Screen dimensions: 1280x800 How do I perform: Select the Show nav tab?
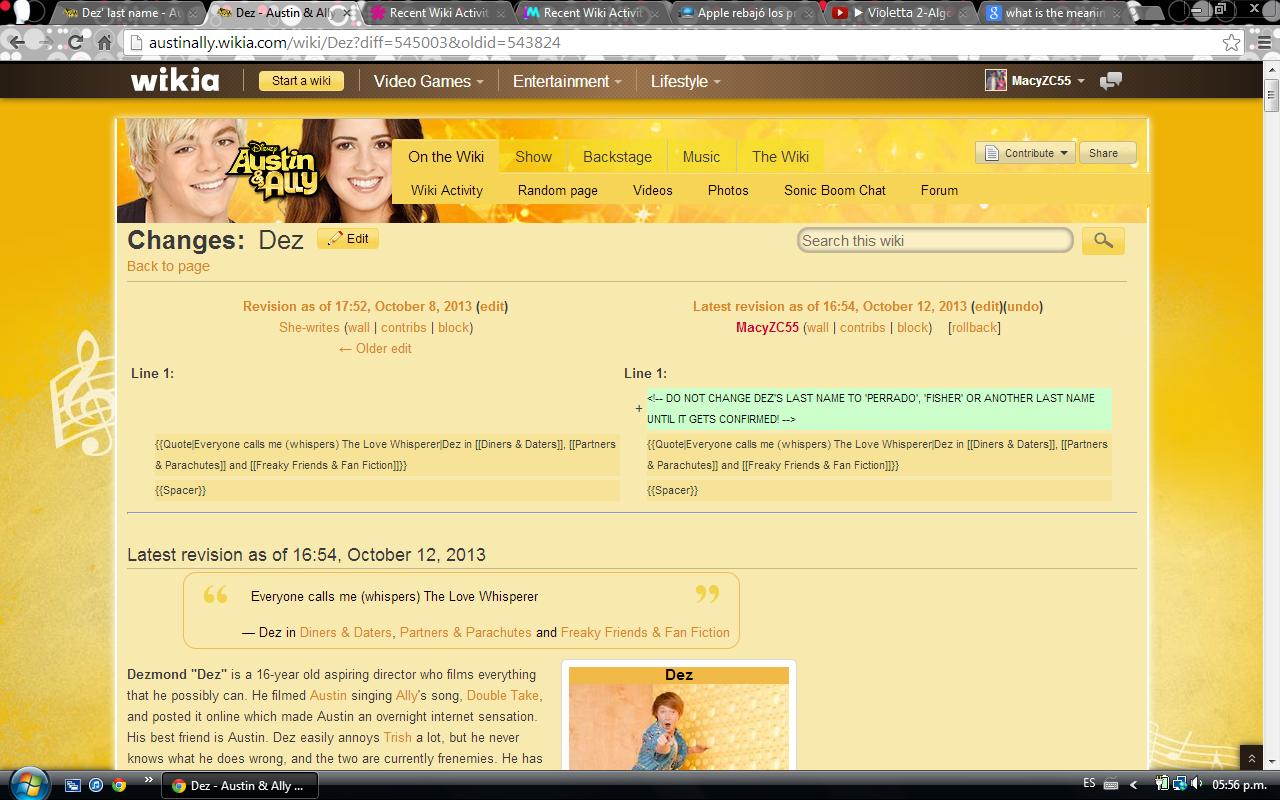(x=533, y=156)
